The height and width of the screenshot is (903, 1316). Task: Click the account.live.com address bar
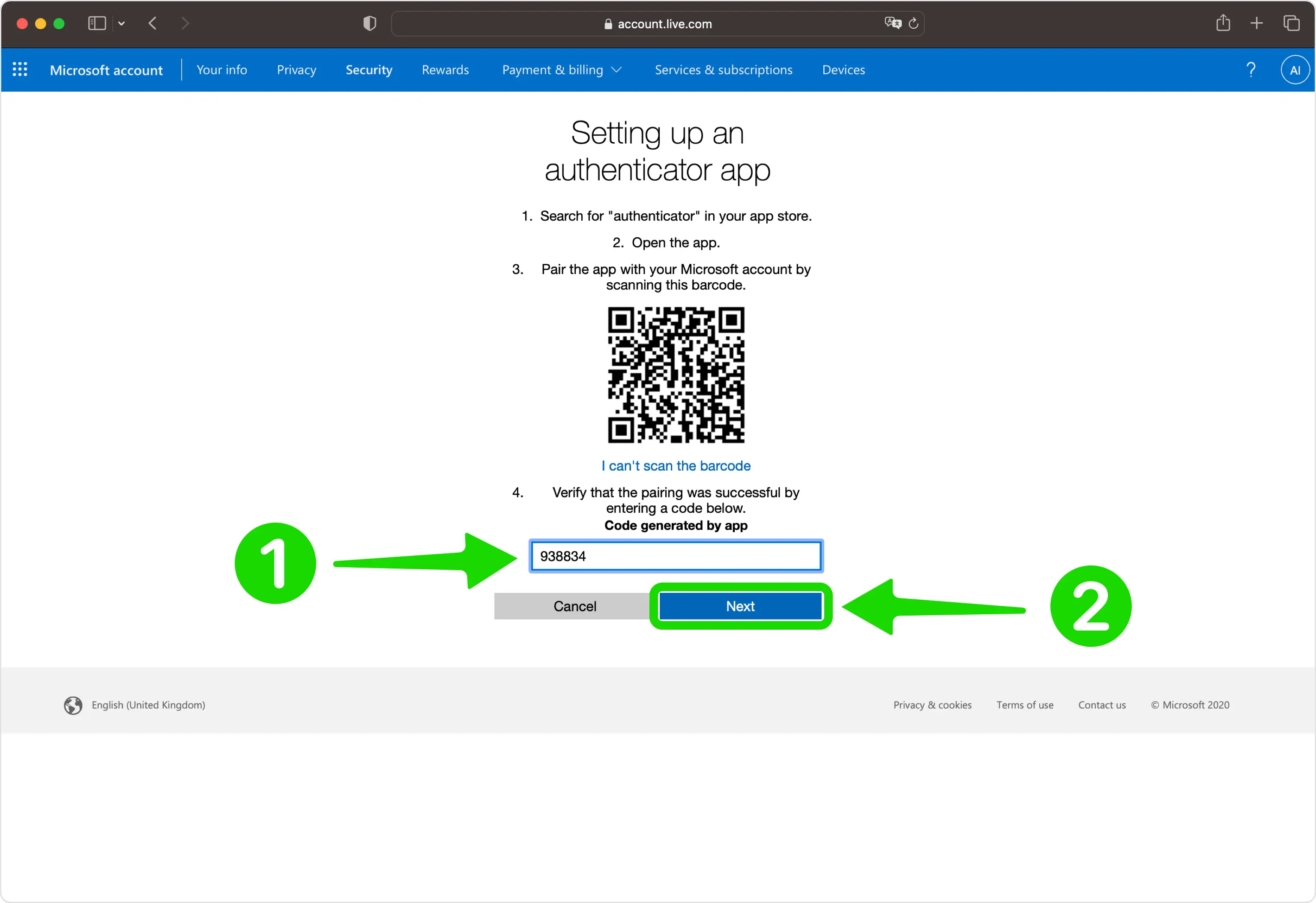coord(658,24)
